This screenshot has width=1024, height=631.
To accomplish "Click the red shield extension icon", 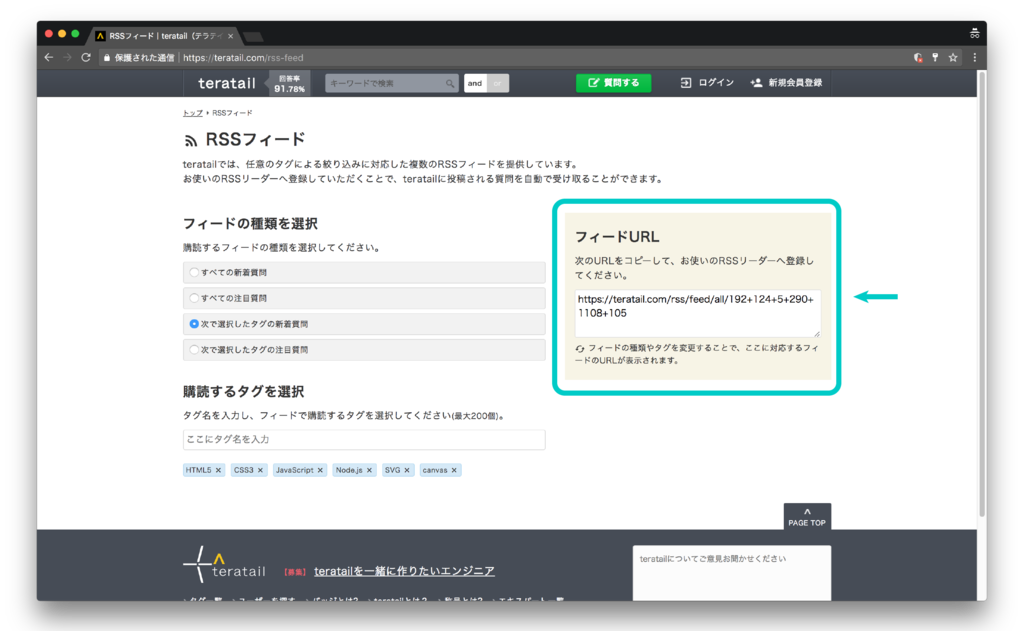I will 918,57.
